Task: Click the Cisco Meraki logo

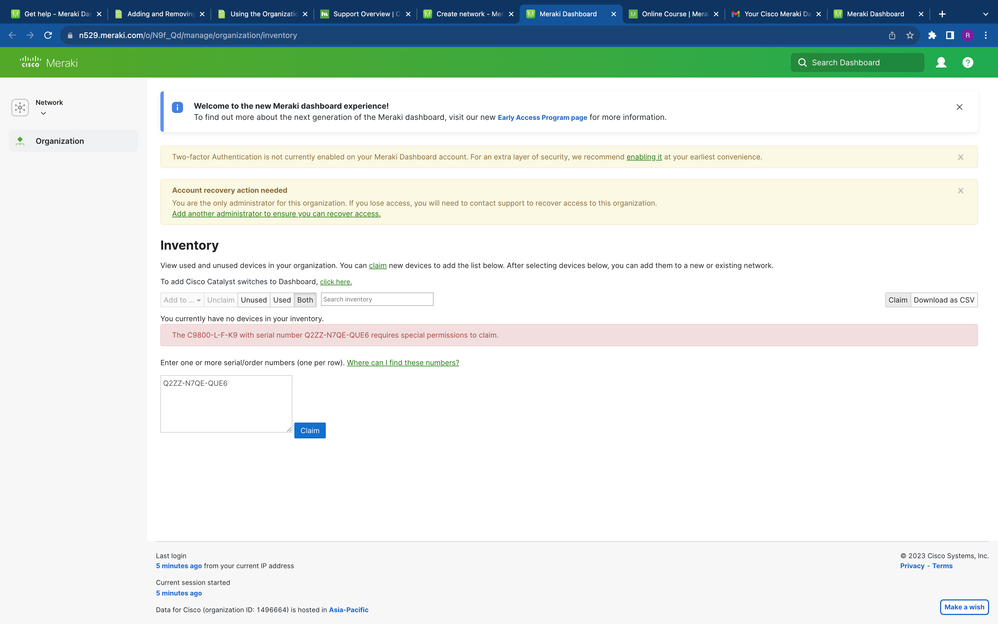Action: [48, 62]
